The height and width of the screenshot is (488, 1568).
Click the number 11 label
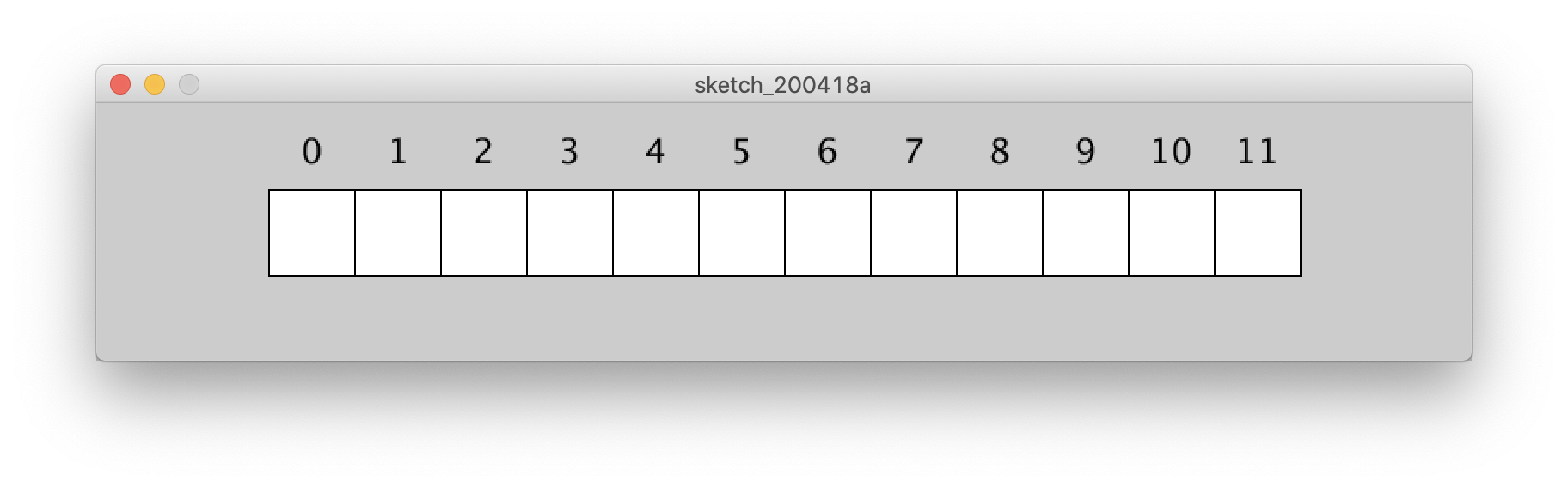tap(1257, 152)
